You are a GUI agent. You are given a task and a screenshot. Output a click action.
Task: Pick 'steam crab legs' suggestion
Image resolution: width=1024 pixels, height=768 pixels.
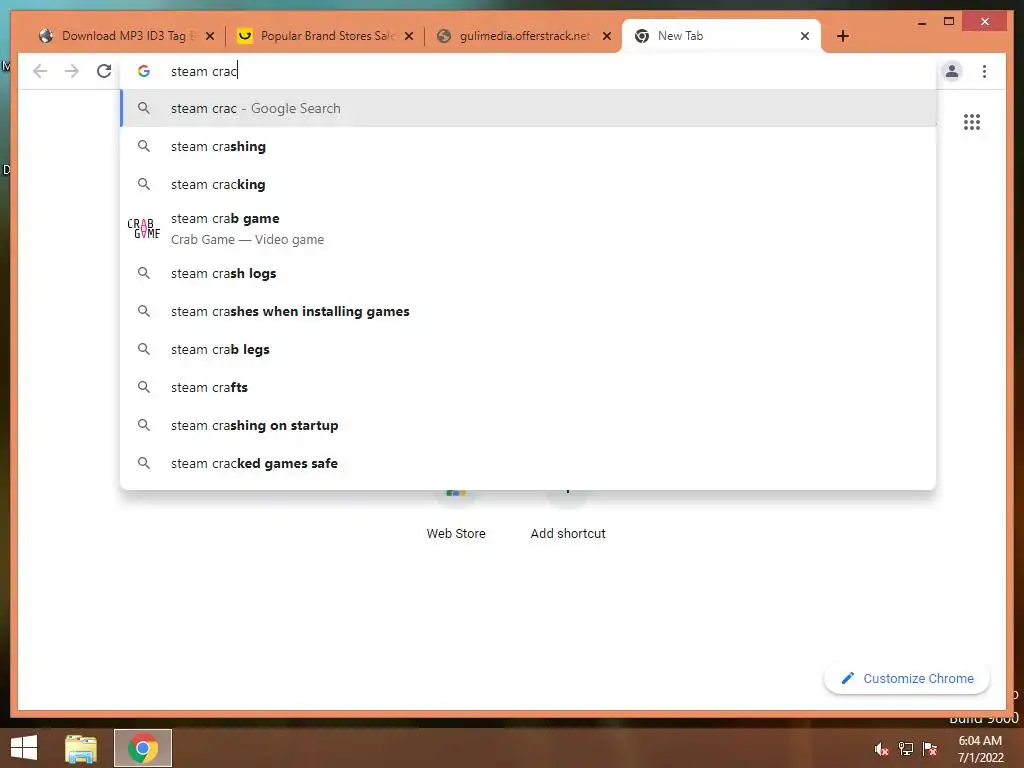528,349
